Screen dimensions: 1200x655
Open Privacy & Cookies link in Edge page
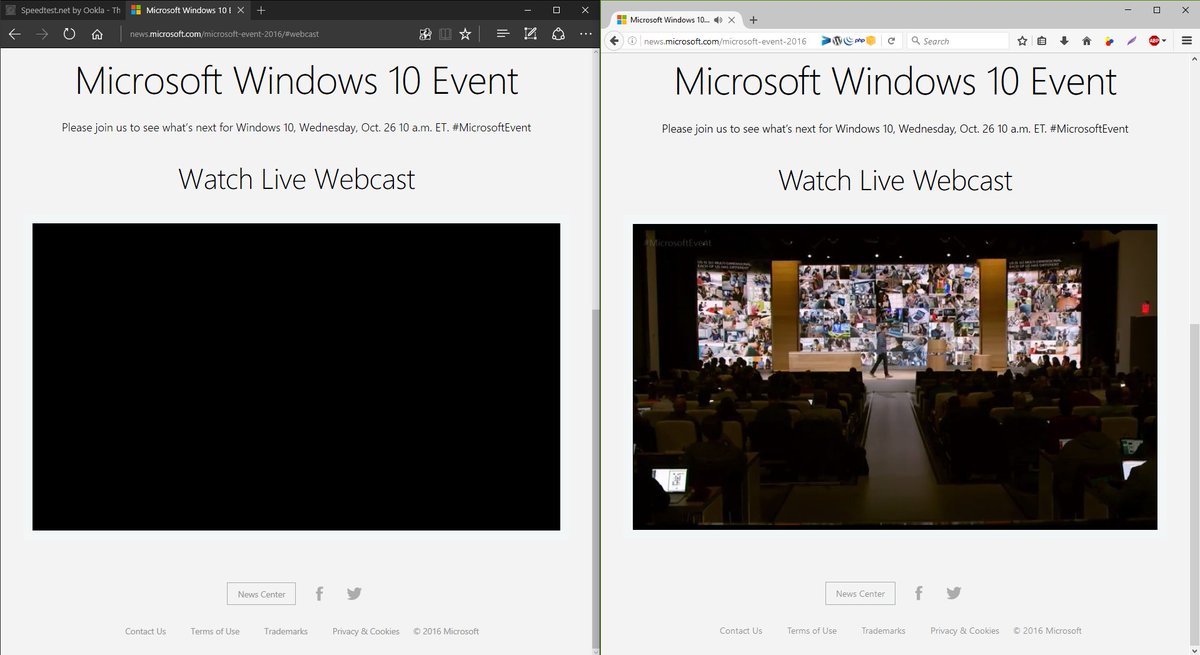tap(366, 631)
